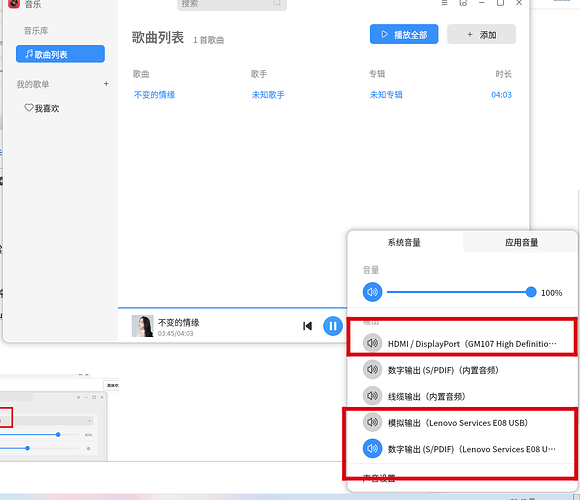Add a new playlist with plus icon
This screenshot has width=580, height=500.
[106, 84]
